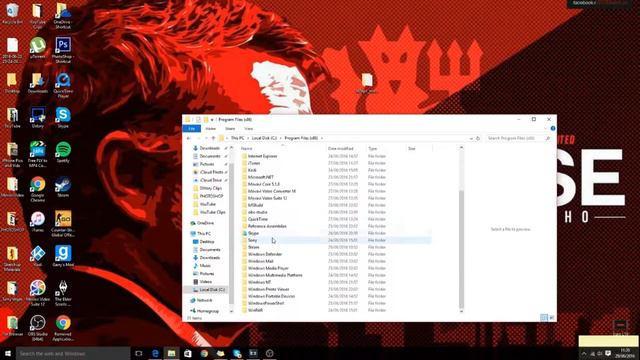The width and height of the screenshot is (640, 360).
Task: Switch to the Share ribbon tab
Action: 230,129
